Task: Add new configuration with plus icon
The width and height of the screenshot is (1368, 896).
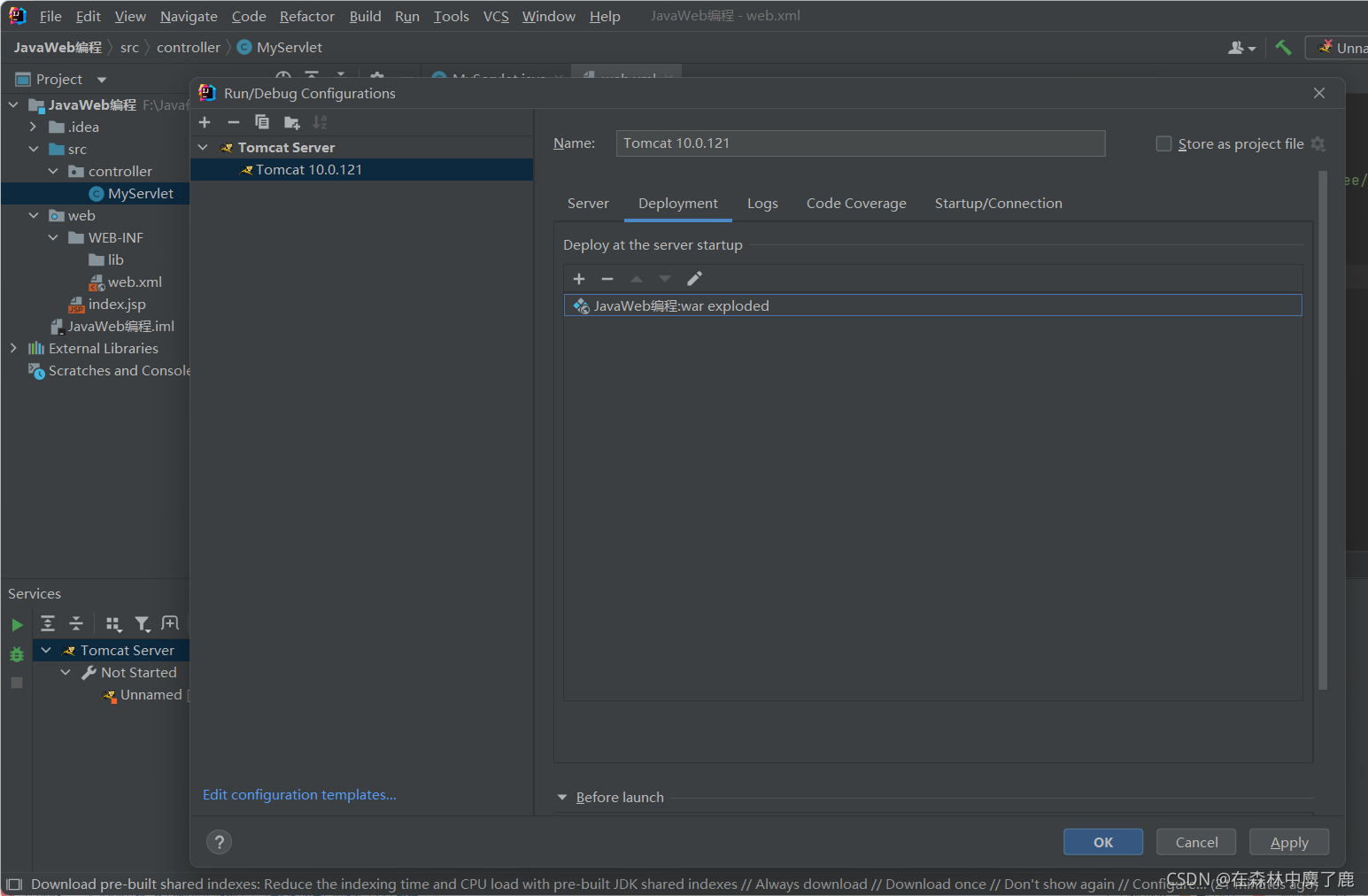Action: pos(205,122)
